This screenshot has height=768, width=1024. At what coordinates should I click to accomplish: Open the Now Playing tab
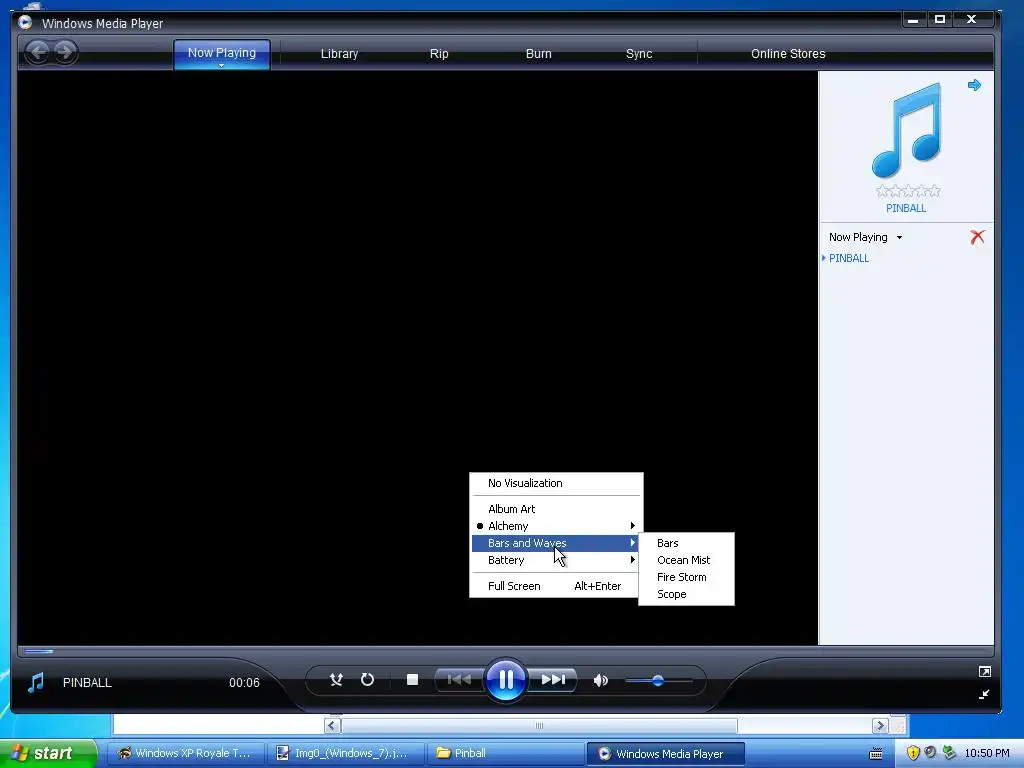click(x=221, y=53)
